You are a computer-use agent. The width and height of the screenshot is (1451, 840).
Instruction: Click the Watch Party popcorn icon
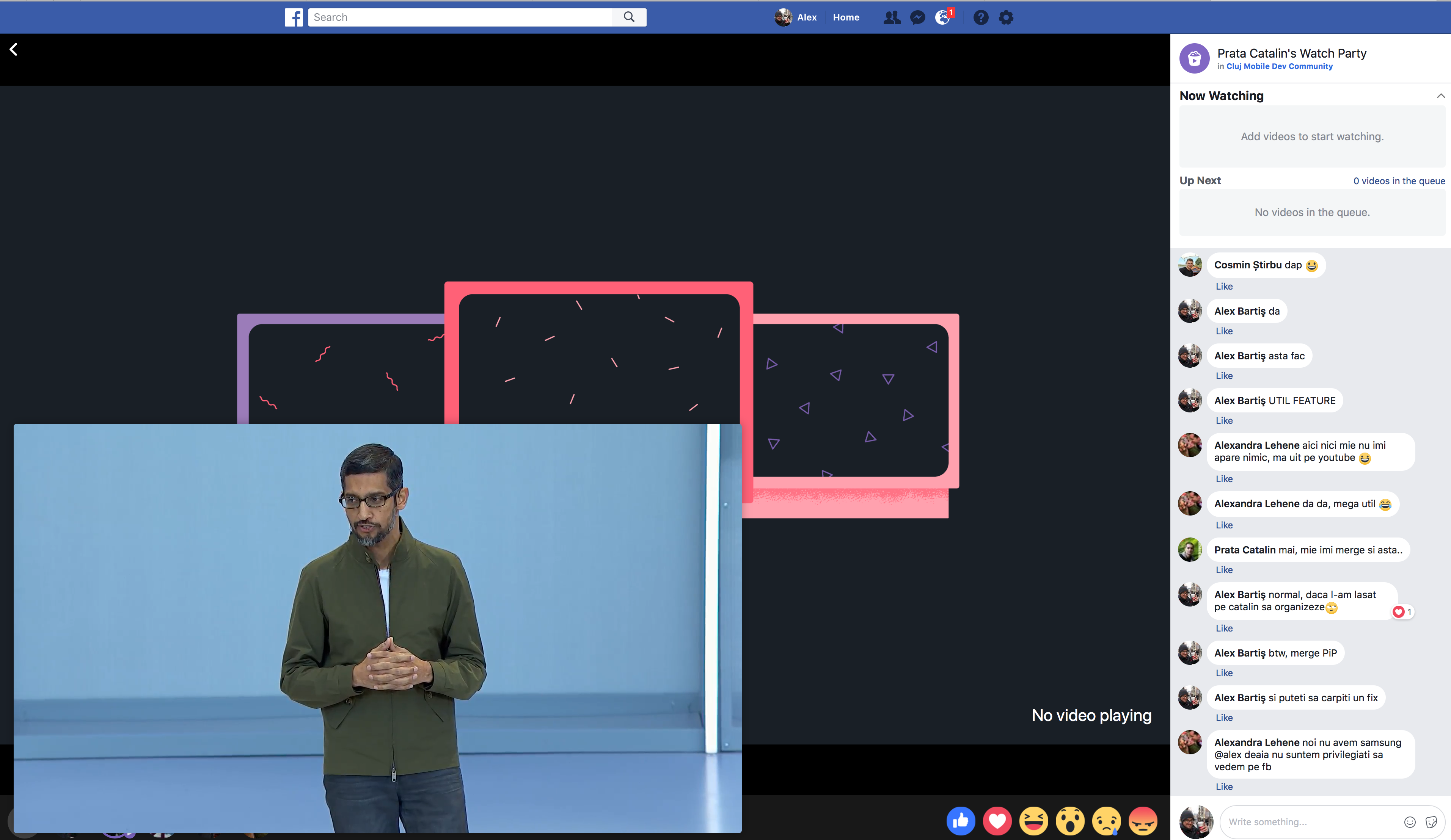pos(1194,58)
